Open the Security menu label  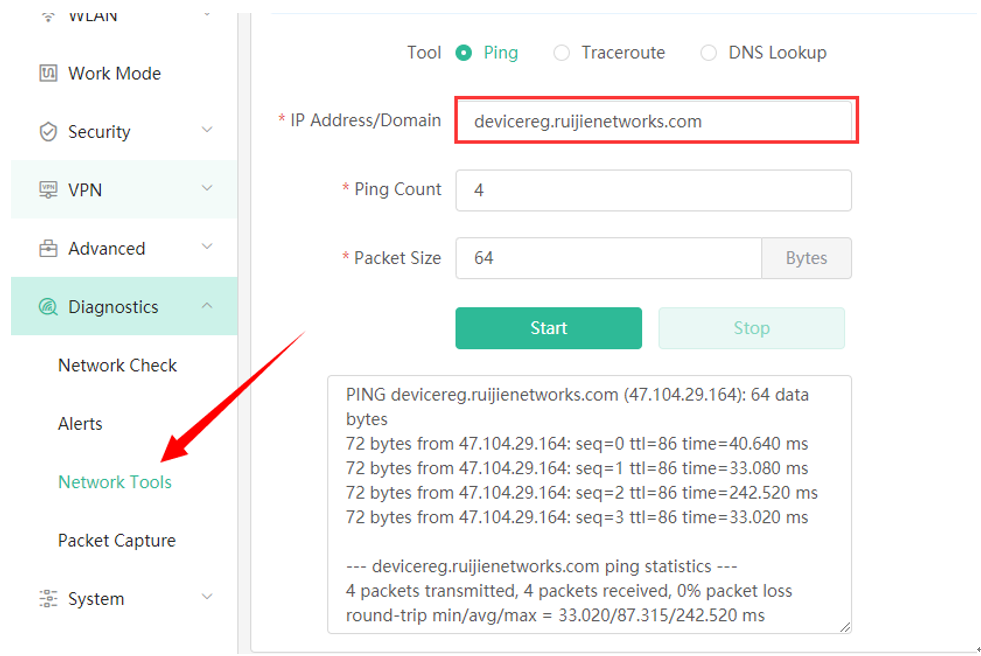pyautogui.click(x=99, y=132)
